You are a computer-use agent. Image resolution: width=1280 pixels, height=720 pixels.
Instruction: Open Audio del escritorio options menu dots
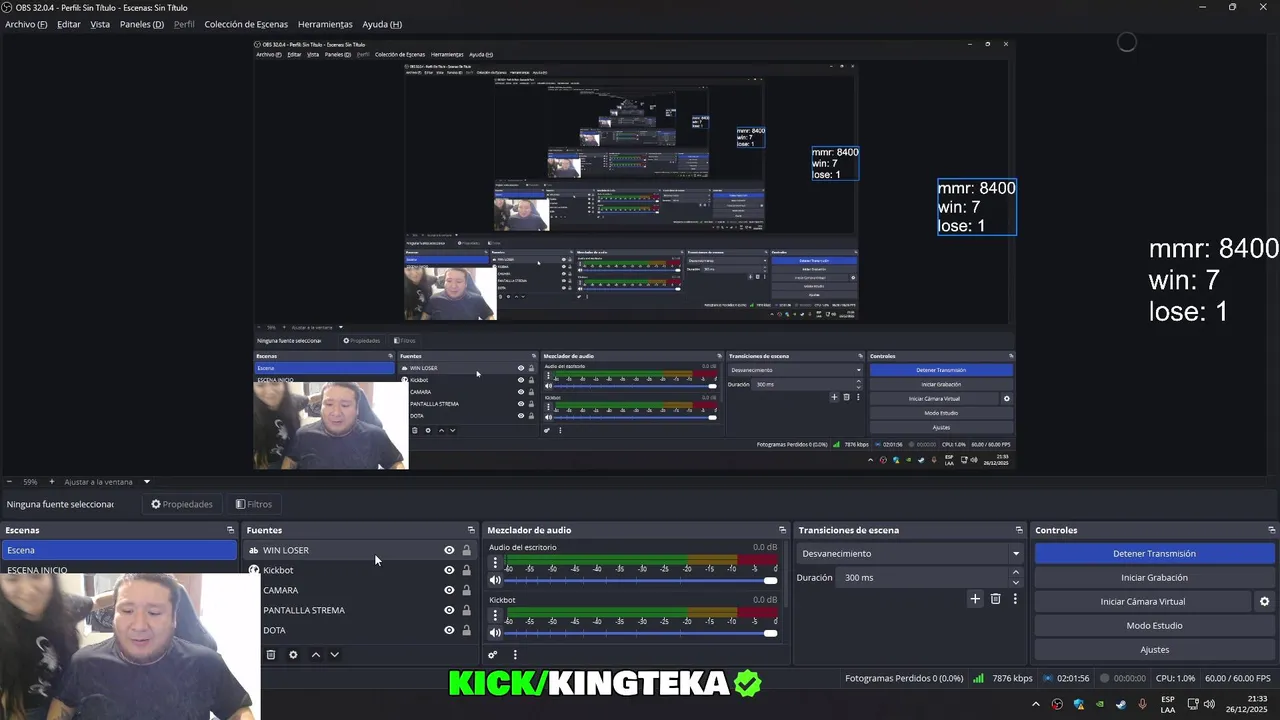pyautogui.click(x=494, y=563)
